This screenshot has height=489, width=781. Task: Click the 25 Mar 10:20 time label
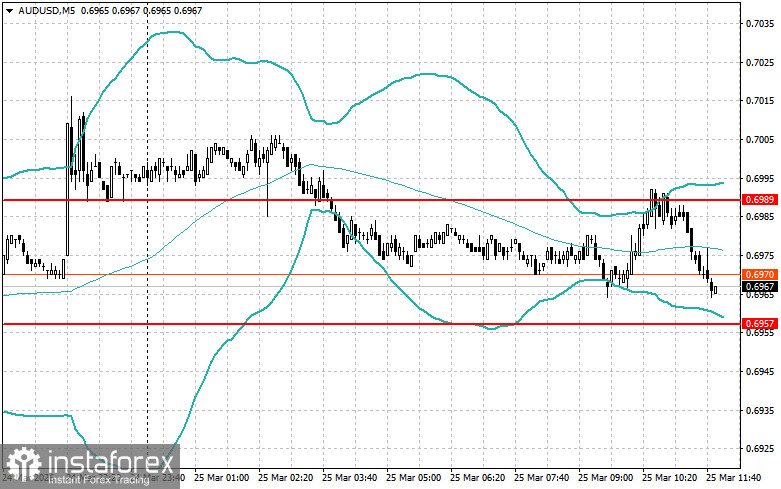669,478
